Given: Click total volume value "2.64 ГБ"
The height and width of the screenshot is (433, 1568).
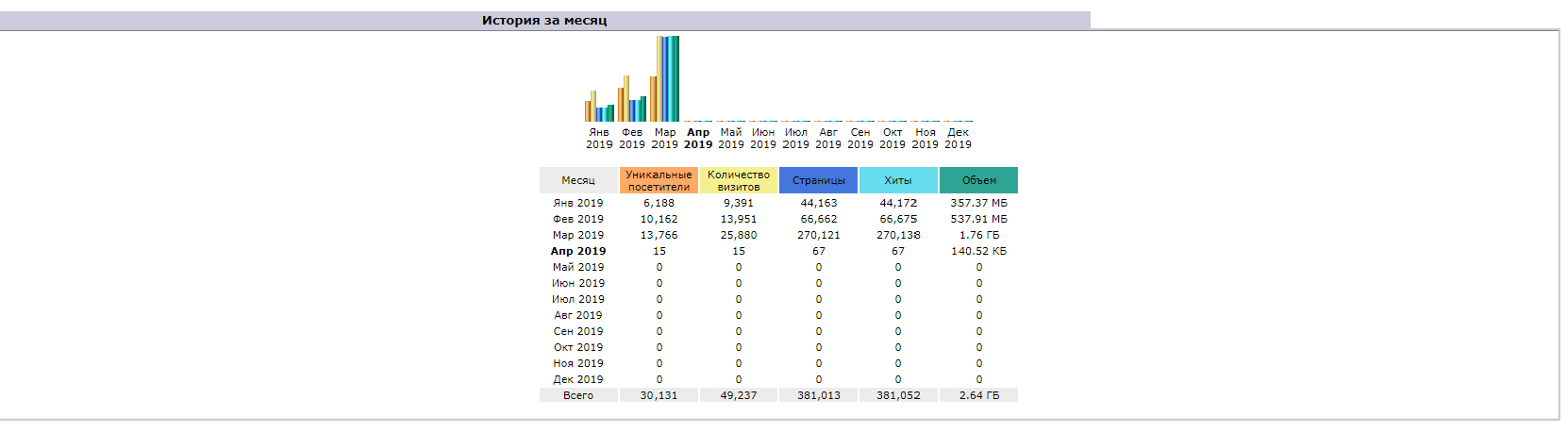Looking at the screenshot, I should 978,395.
